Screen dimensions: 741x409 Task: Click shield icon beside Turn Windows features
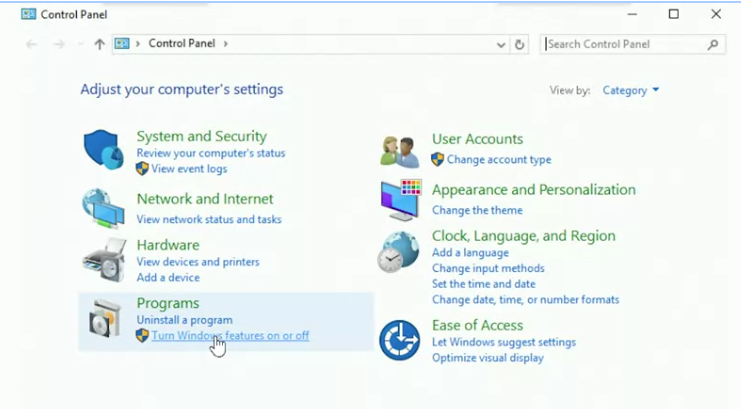142,336
